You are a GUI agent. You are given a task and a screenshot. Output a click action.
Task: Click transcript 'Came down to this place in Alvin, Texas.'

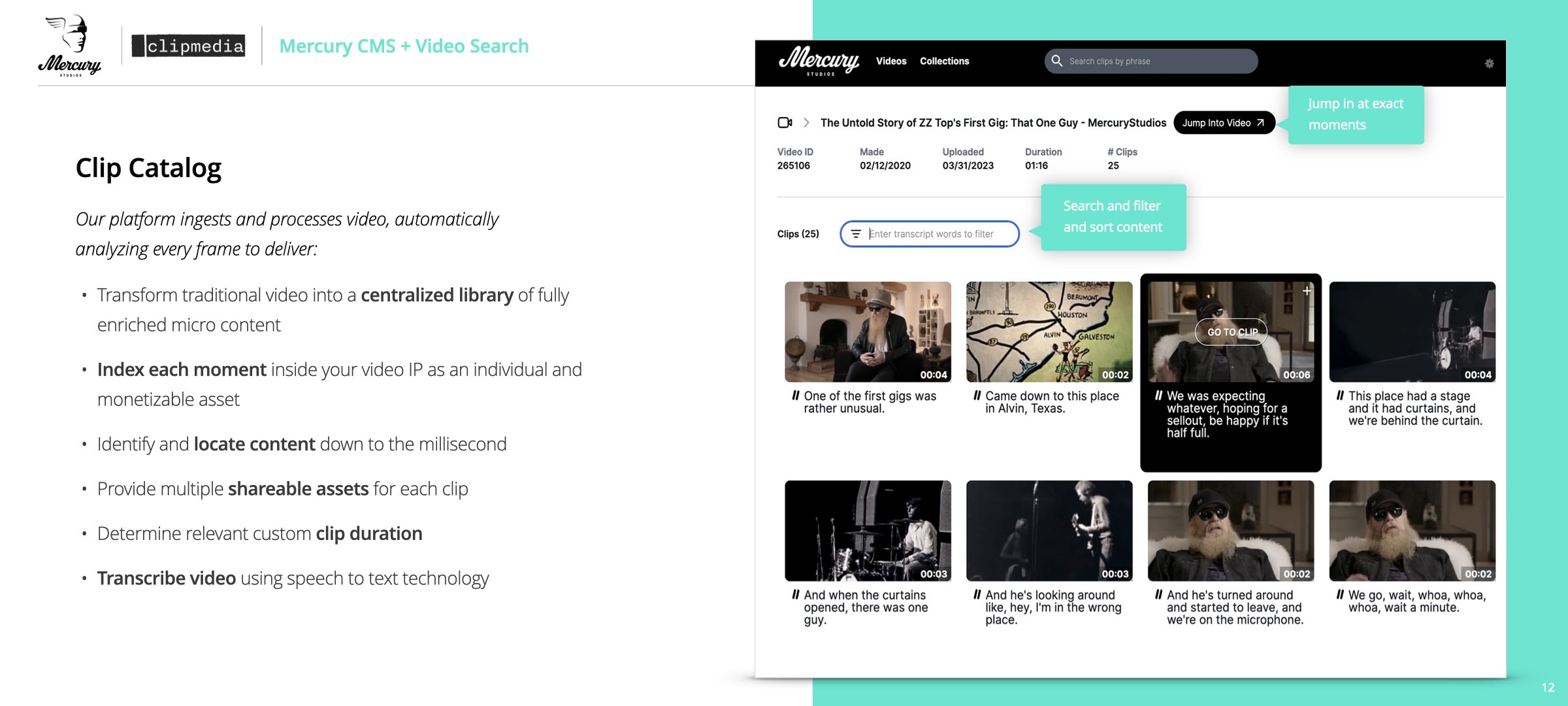[1052, 402]
